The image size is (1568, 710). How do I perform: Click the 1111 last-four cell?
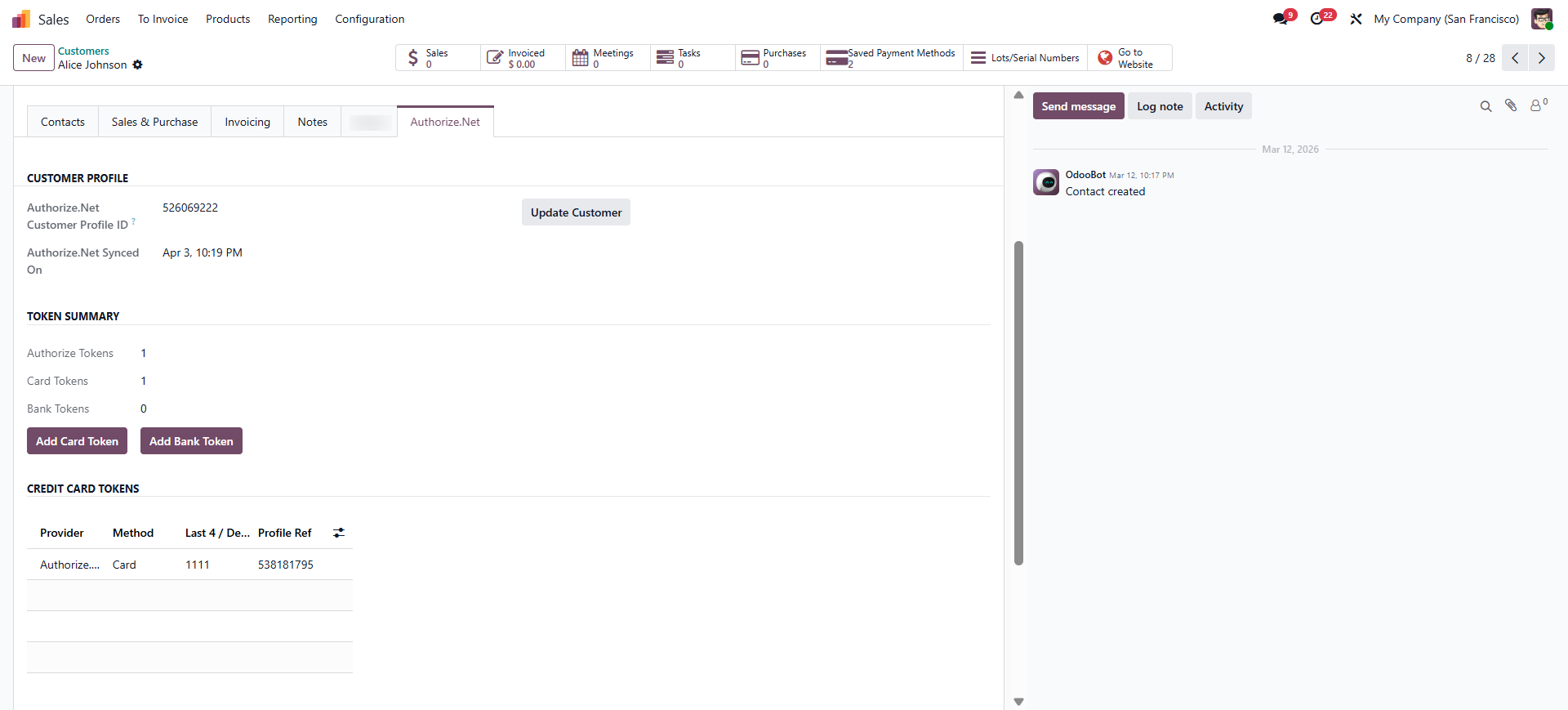[198, 565]
